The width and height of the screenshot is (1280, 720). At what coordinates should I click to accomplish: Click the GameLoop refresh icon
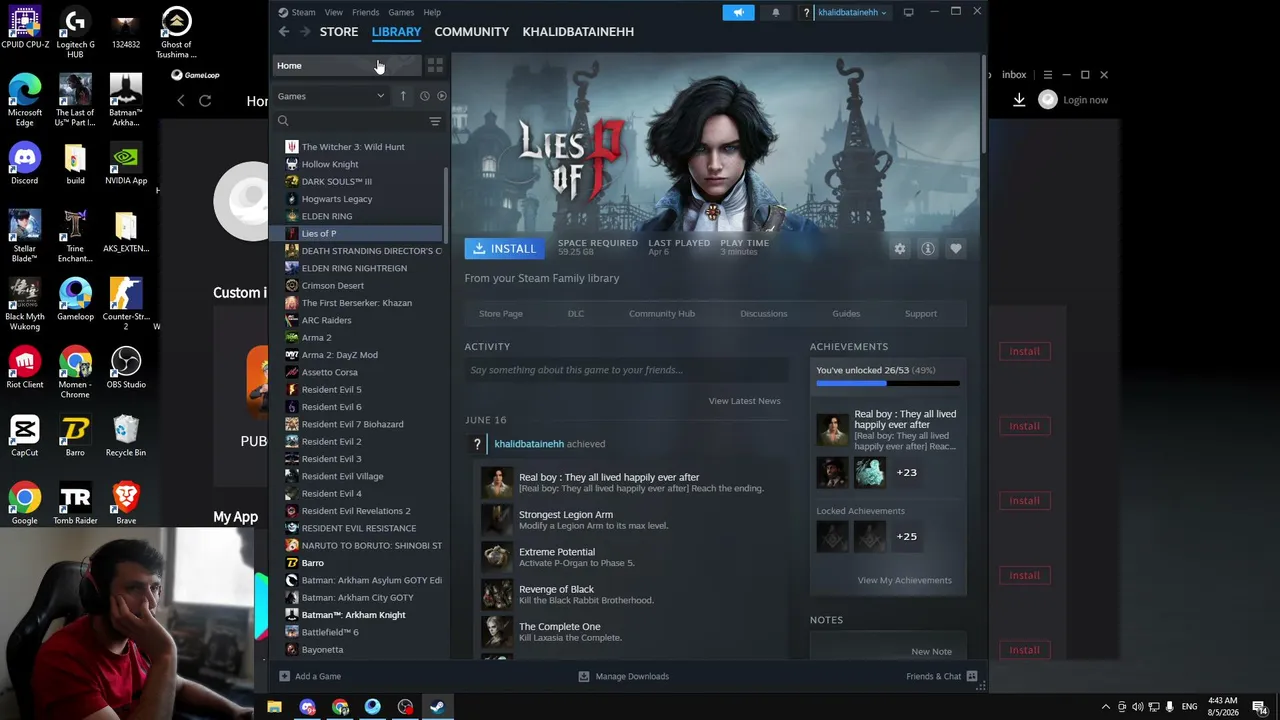click(x=205, y=100)
